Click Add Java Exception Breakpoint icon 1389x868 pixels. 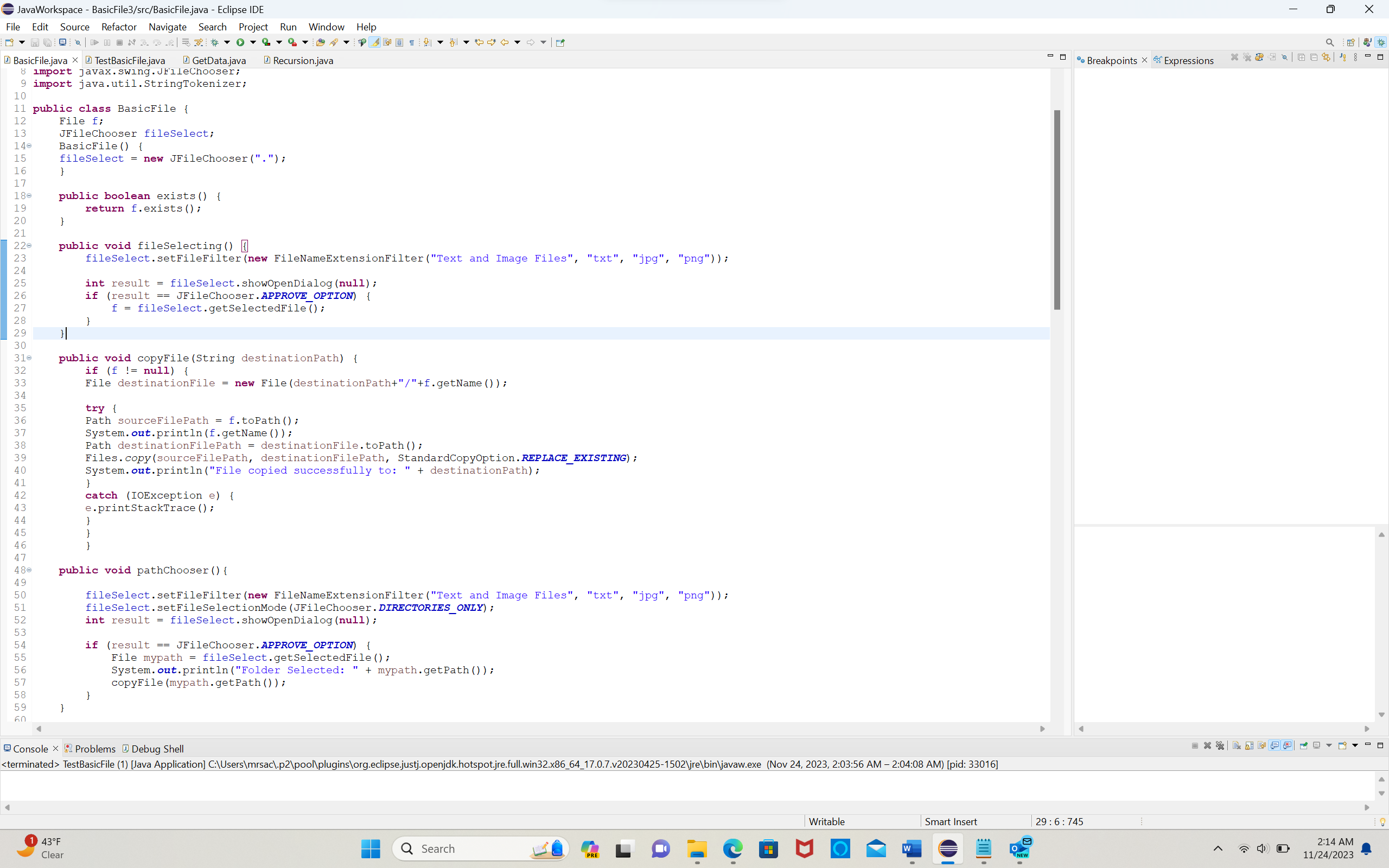(1342, 58)
